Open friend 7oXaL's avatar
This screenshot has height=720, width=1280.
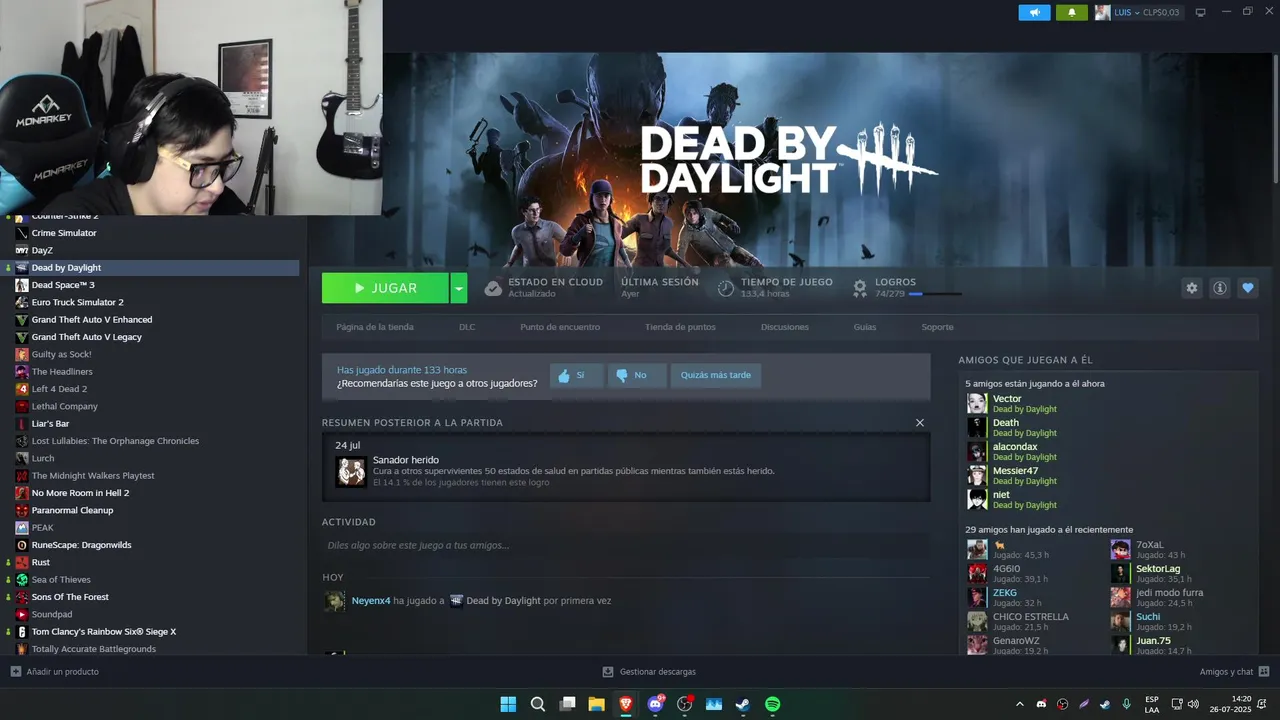pos(1120,549)
